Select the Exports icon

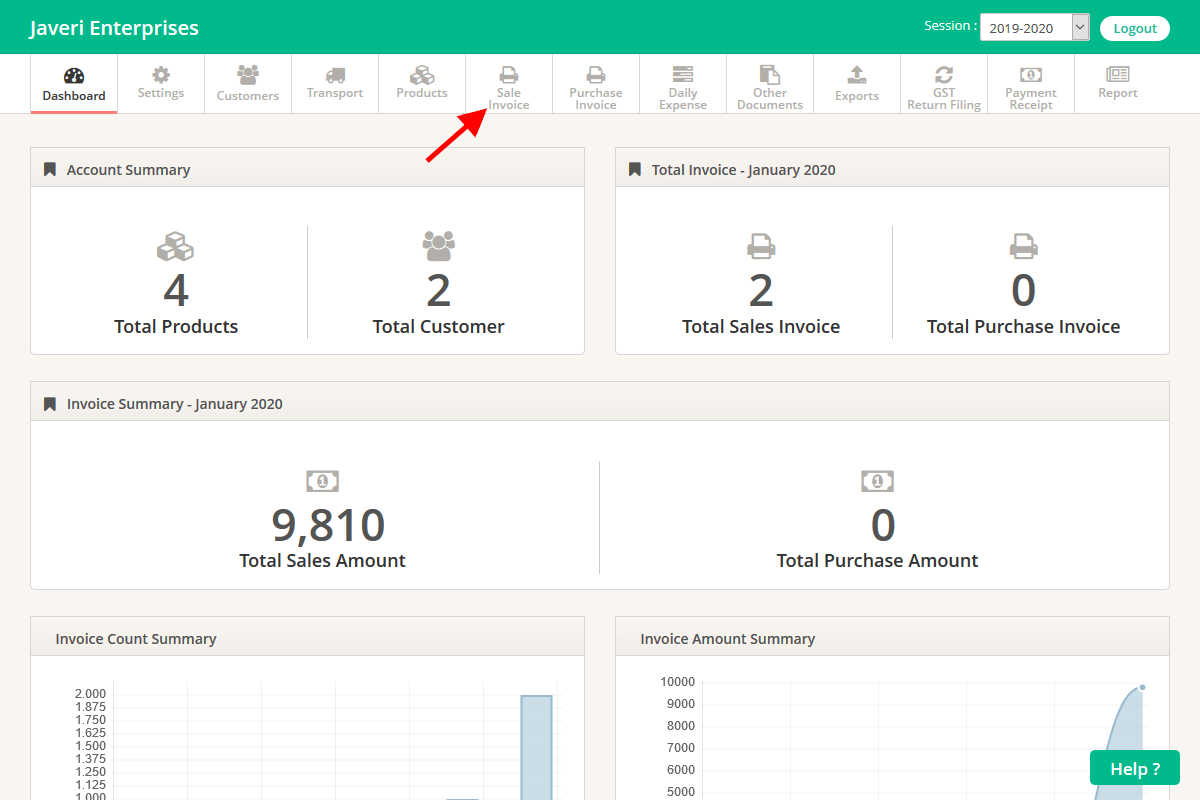(856, 84)
